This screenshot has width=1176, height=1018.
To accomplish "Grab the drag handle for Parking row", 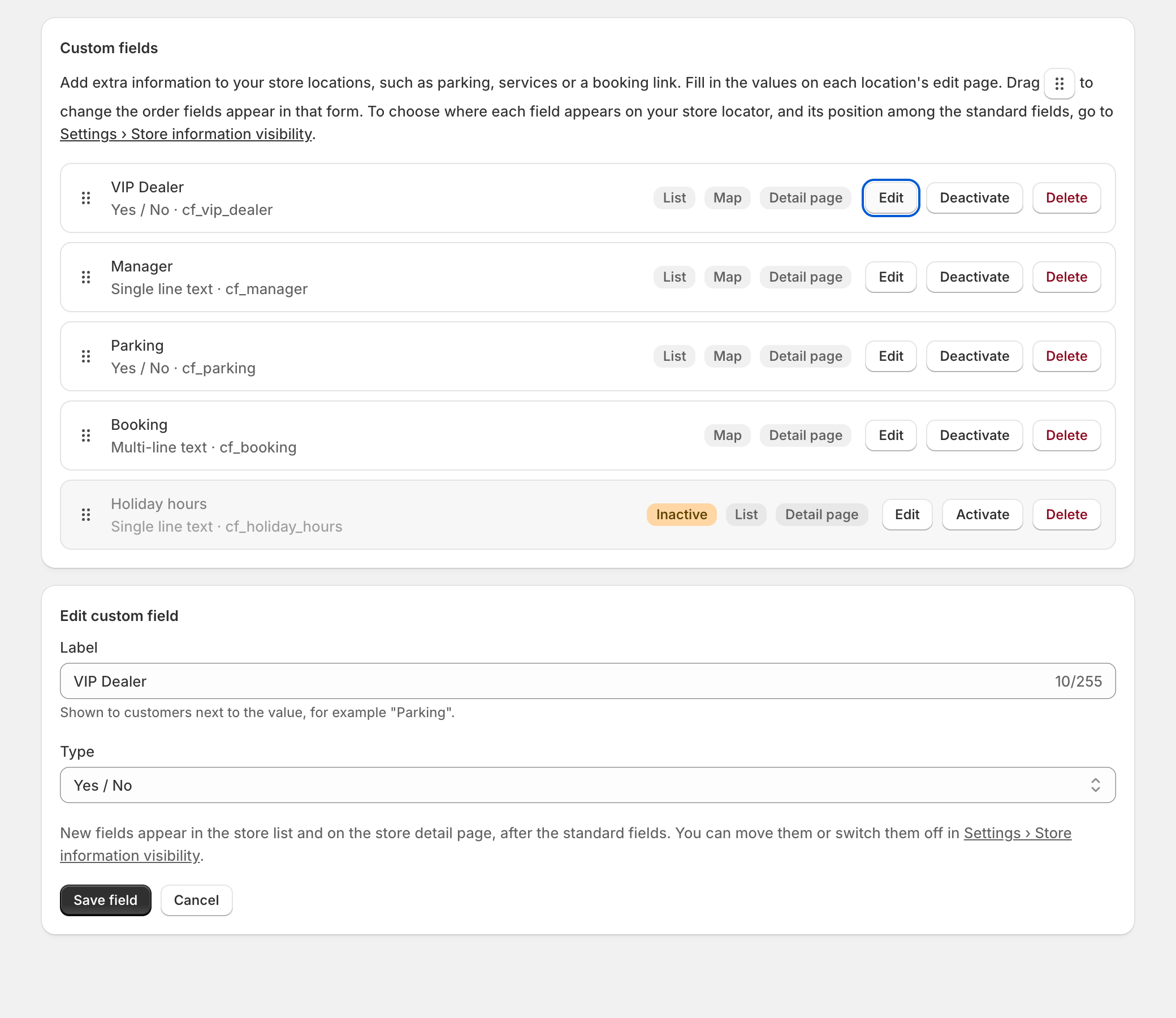I will 86,356.
